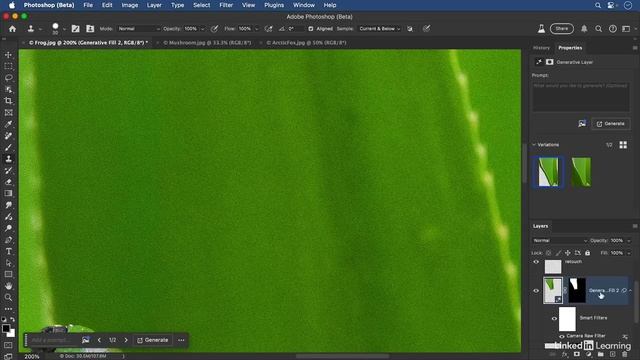Select the Lasso tool
The width and height of the screenshot is (640, 360).
[x=8, y=78]
